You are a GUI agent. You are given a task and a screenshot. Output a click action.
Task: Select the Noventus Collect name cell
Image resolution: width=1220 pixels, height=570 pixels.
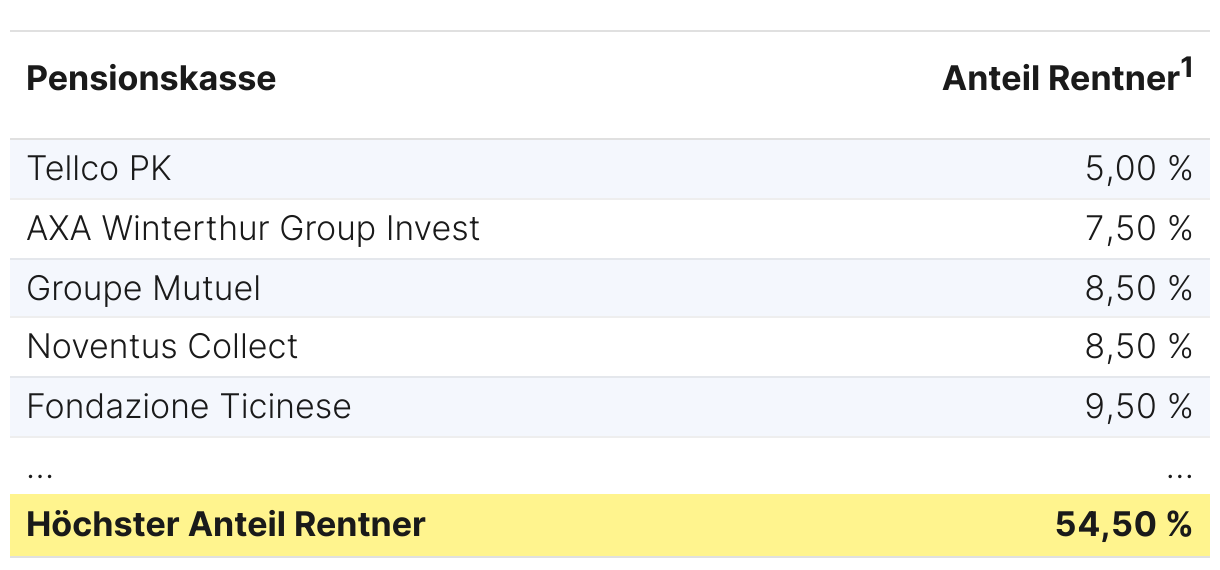point(162,347)
